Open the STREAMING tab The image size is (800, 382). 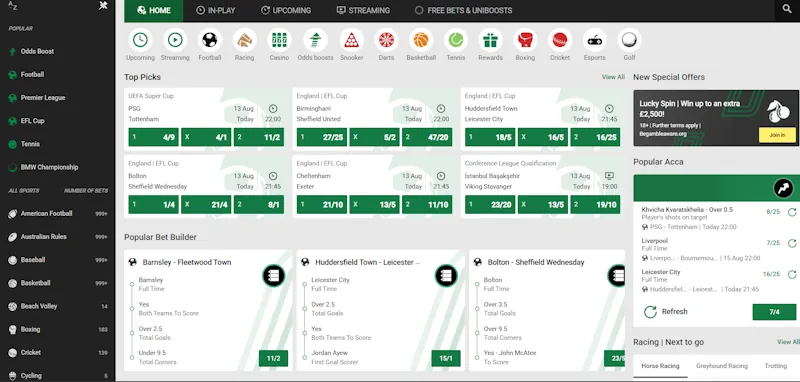coord(363,11)
